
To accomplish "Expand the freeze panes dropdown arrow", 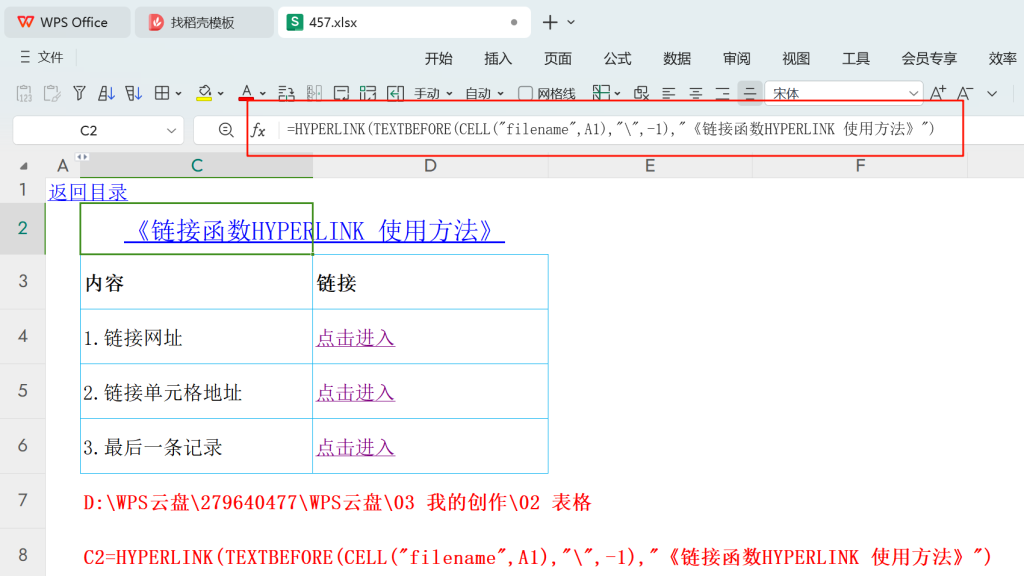I will [617, 94].
